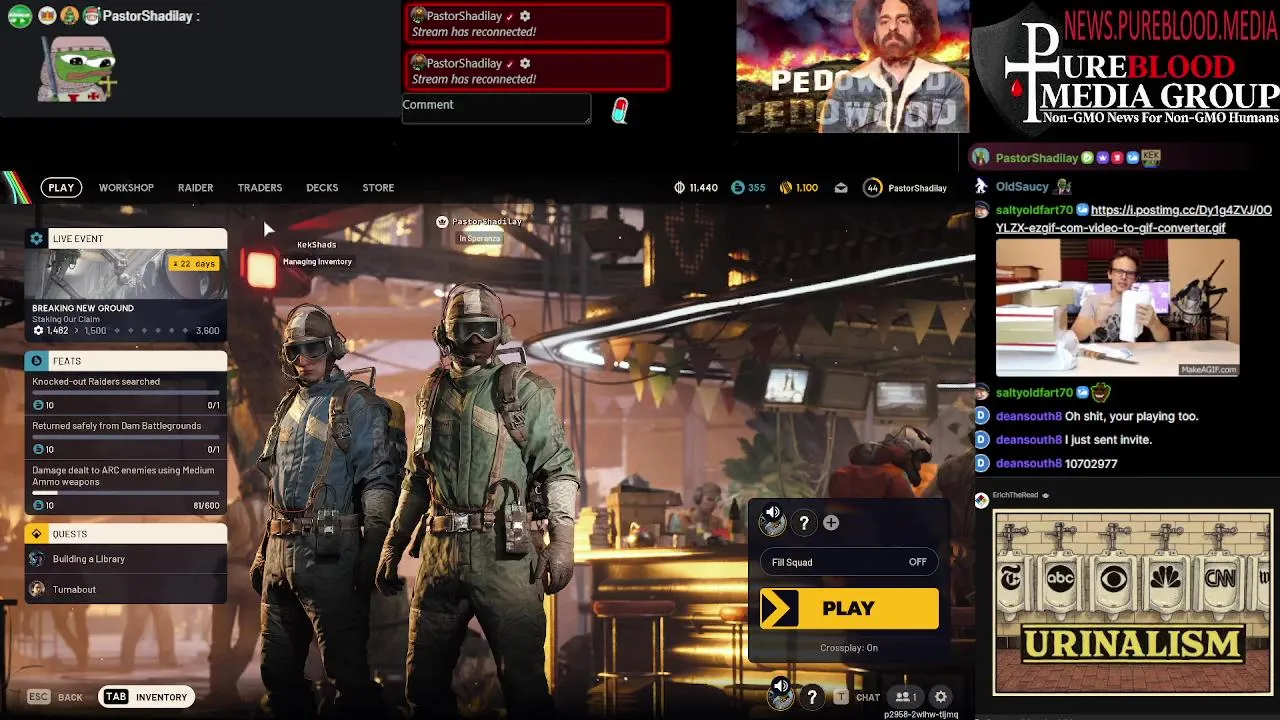Click the ESC BACK button
Viewport: 1280px width, 720px height.
55,697
